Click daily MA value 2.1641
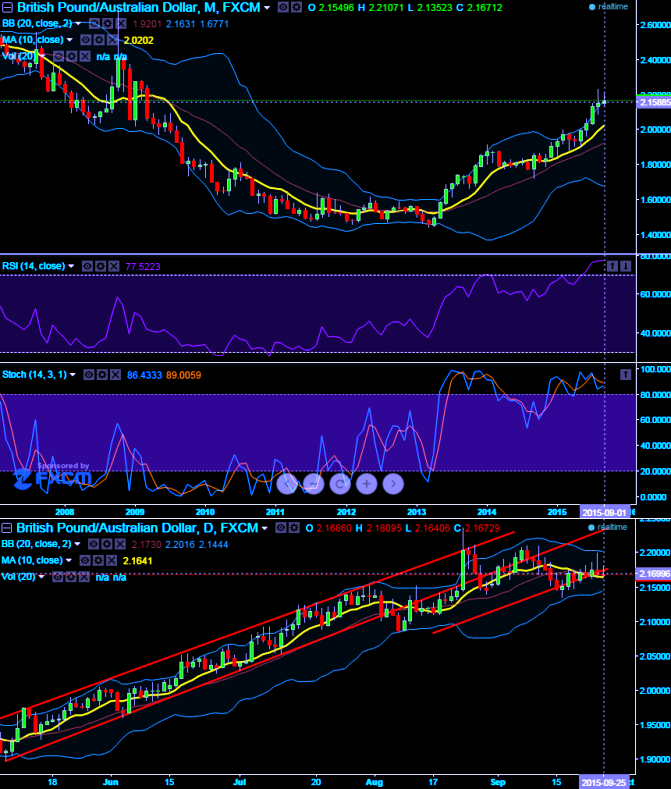 pos(137,561)
